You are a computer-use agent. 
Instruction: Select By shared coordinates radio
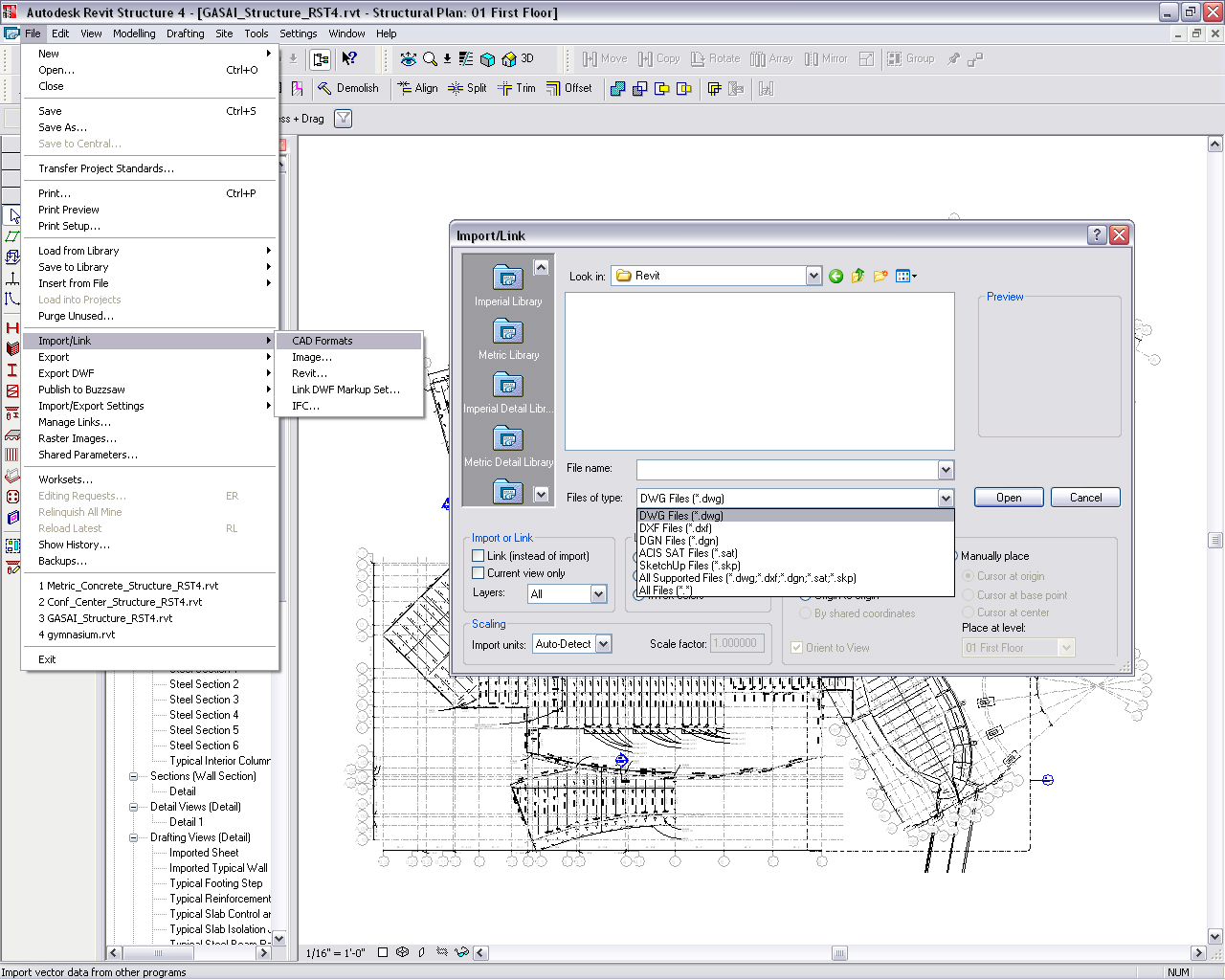[805, 613]
